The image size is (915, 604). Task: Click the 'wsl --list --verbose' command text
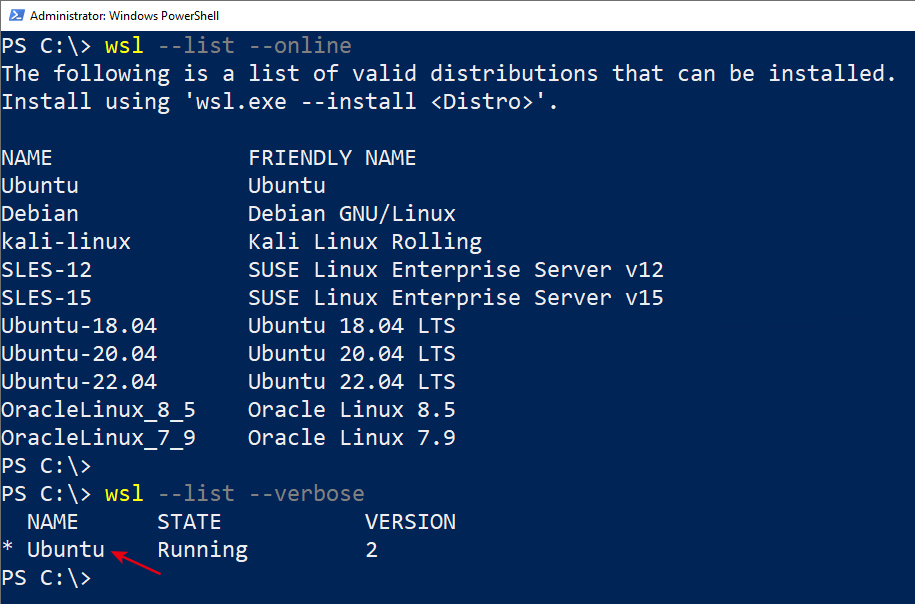tap(235, 494)
